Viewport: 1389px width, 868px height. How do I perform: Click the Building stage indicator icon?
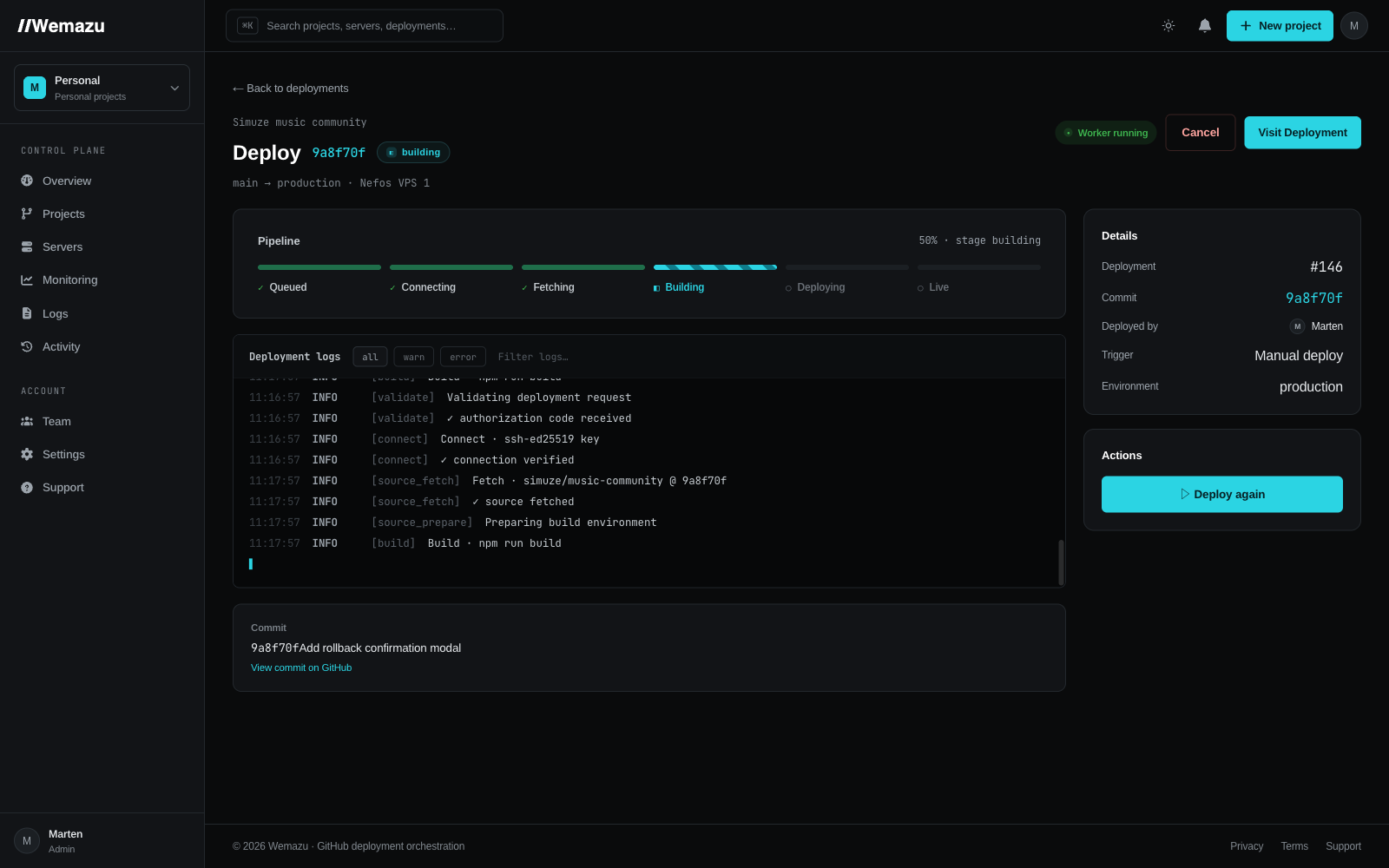[656, 288]
